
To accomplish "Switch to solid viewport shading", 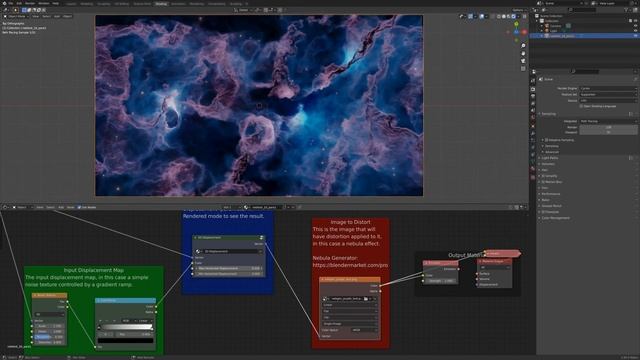I will (504, 16).
